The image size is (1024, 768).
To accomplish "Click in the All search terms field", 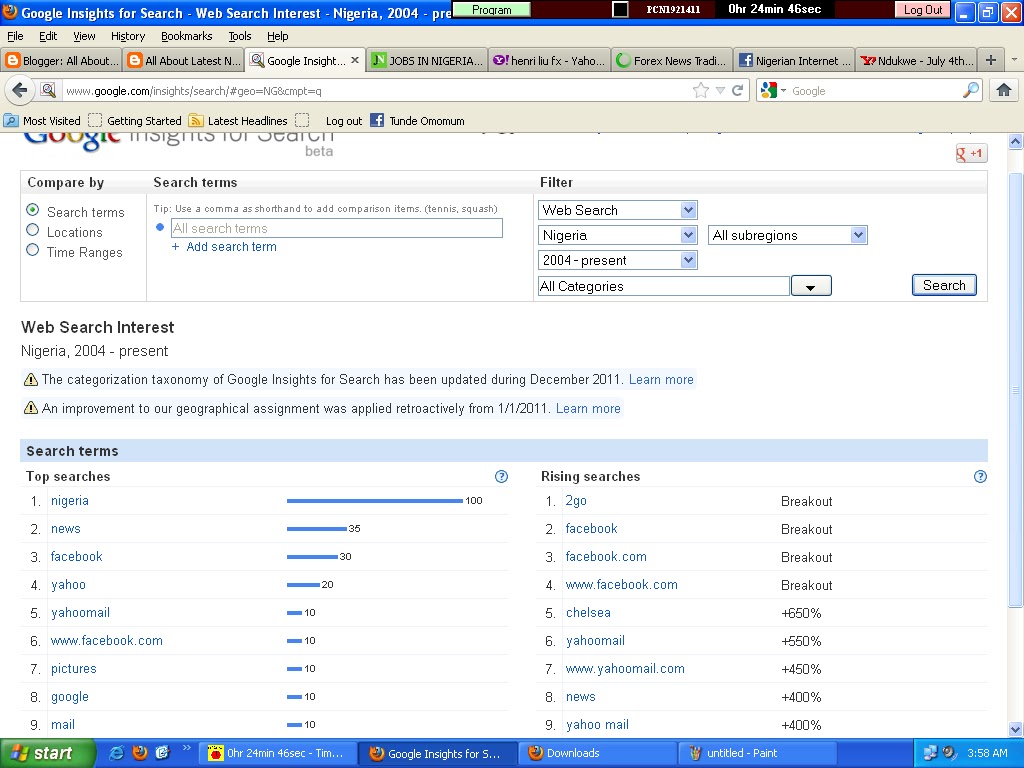I will pyautogui.click(x=336, y=228).
